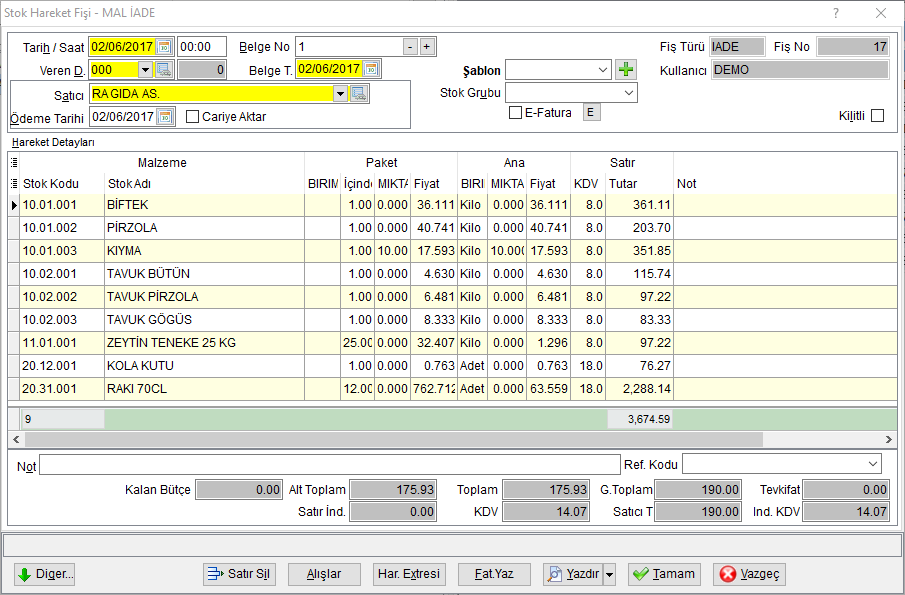Toggle the Kilitli checkbox
This screenshot has height=595, width=905.
877,116
